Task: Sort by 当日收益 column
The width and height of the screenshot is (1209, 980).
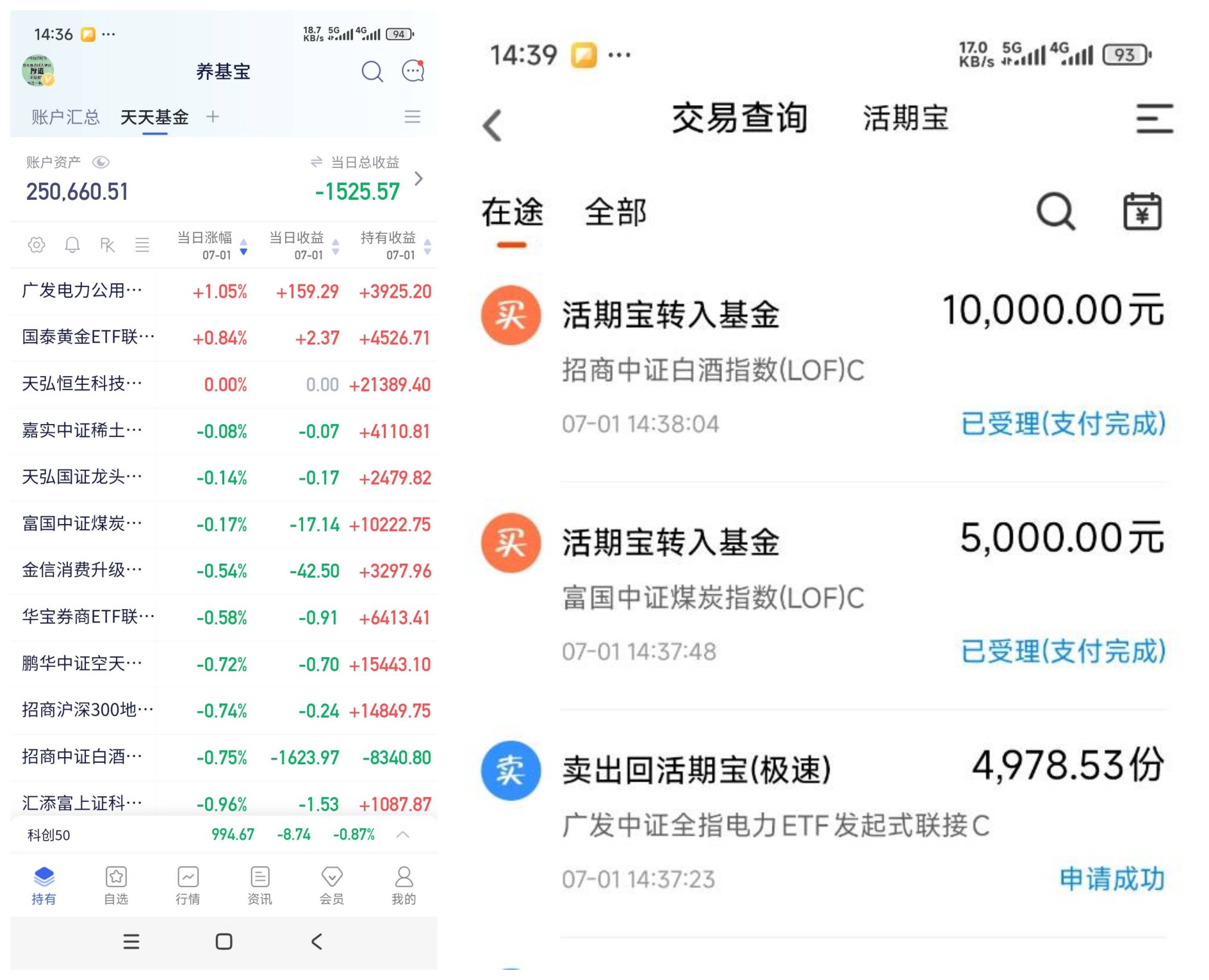Action: [304, 245]
